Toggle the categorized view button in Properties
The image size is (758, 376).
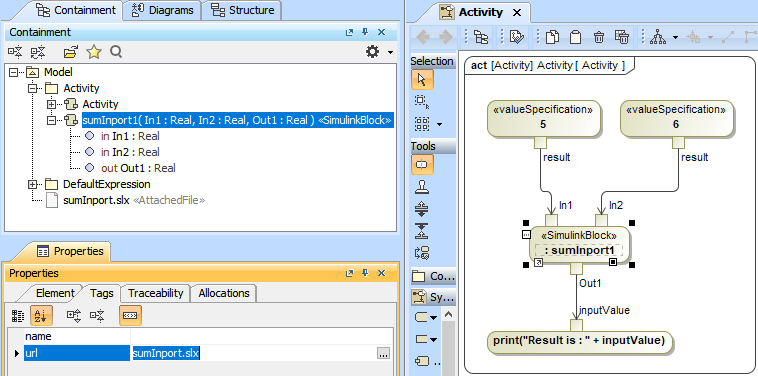(x=18, y=316)
